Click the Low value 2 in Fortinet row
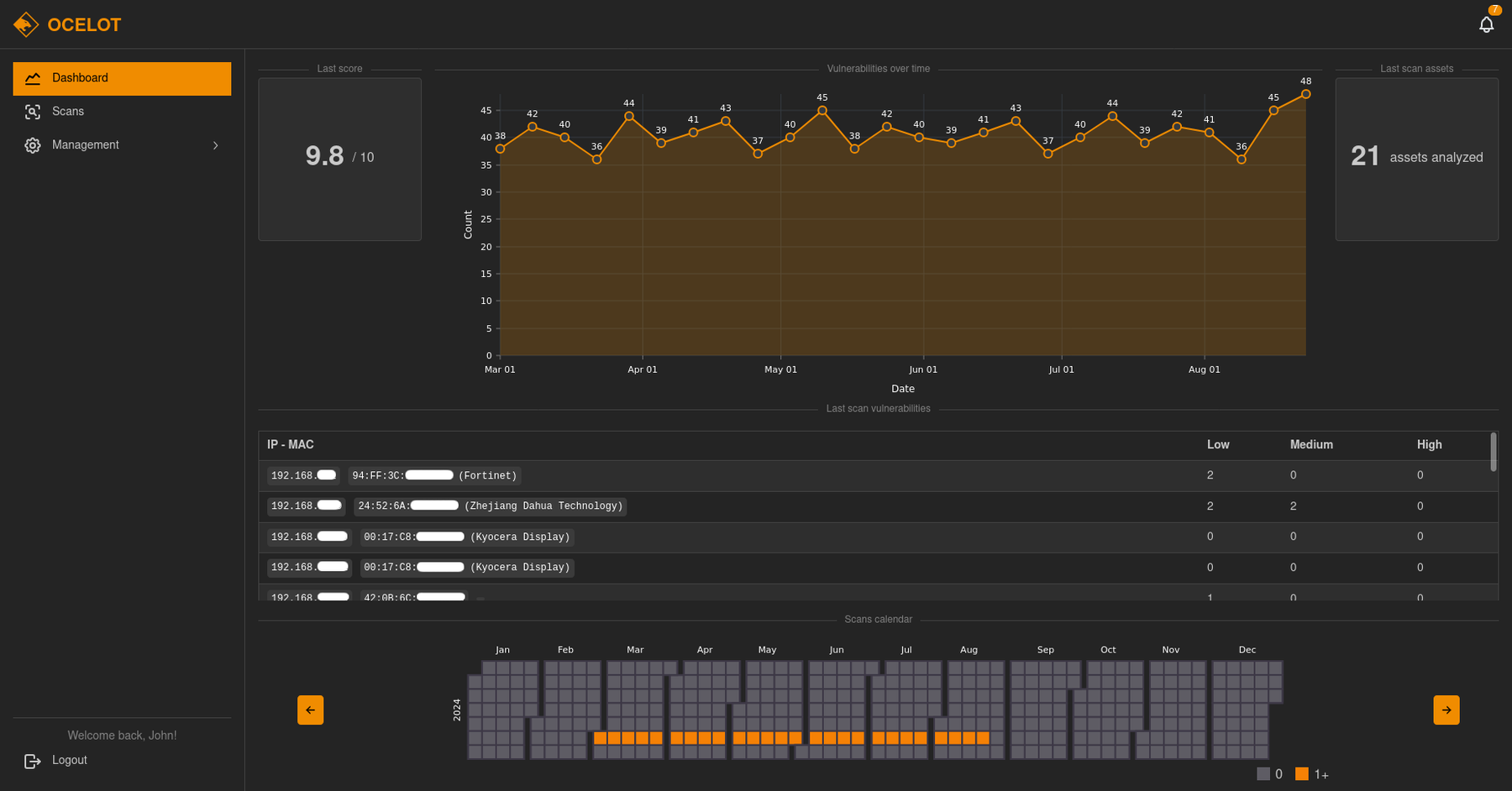This screenshot has width=1512, height=791. pos(1210,475)
